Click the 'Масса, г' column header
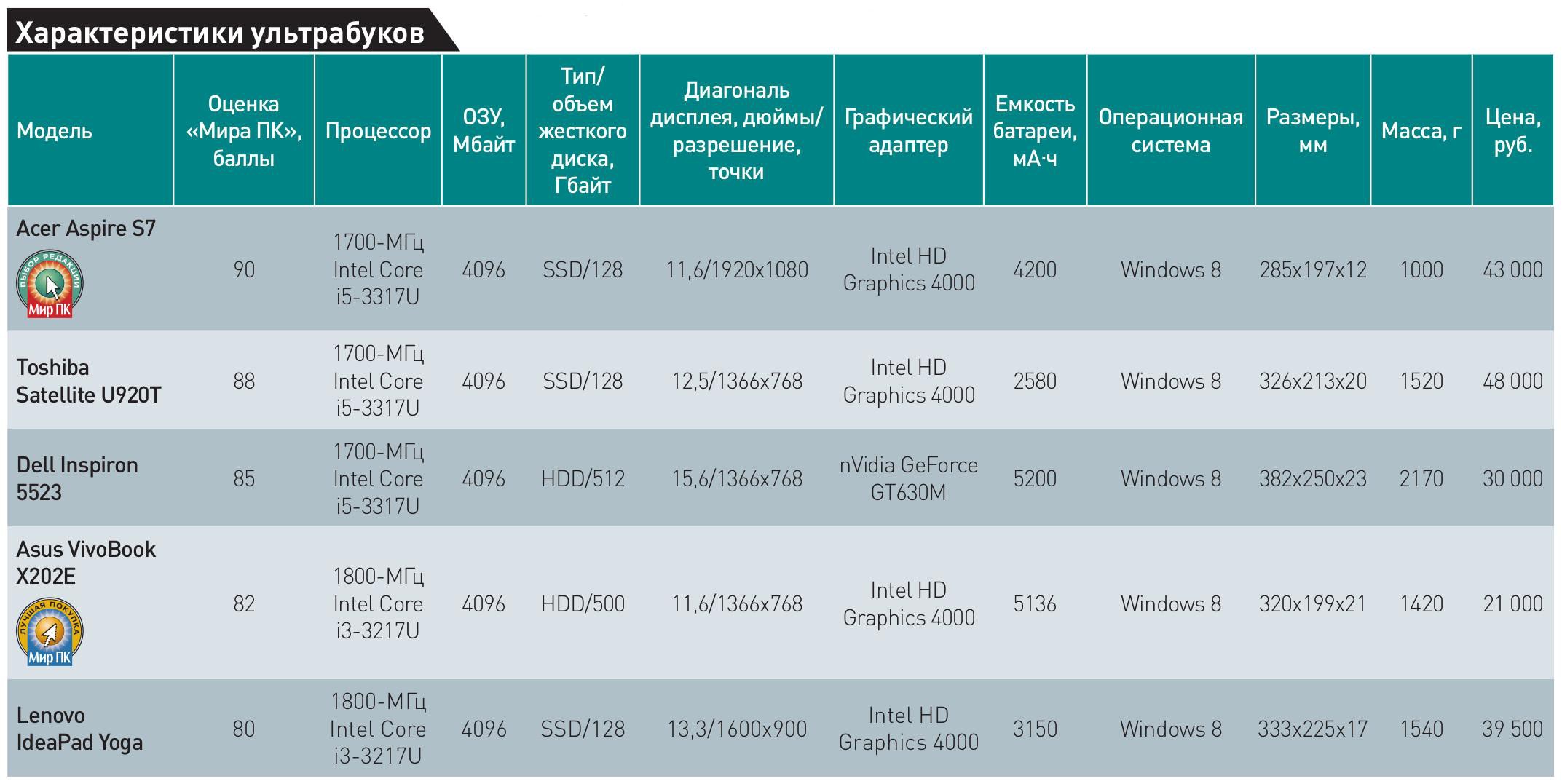This screenshot has height=784, width=1562. coord(1421,131)
